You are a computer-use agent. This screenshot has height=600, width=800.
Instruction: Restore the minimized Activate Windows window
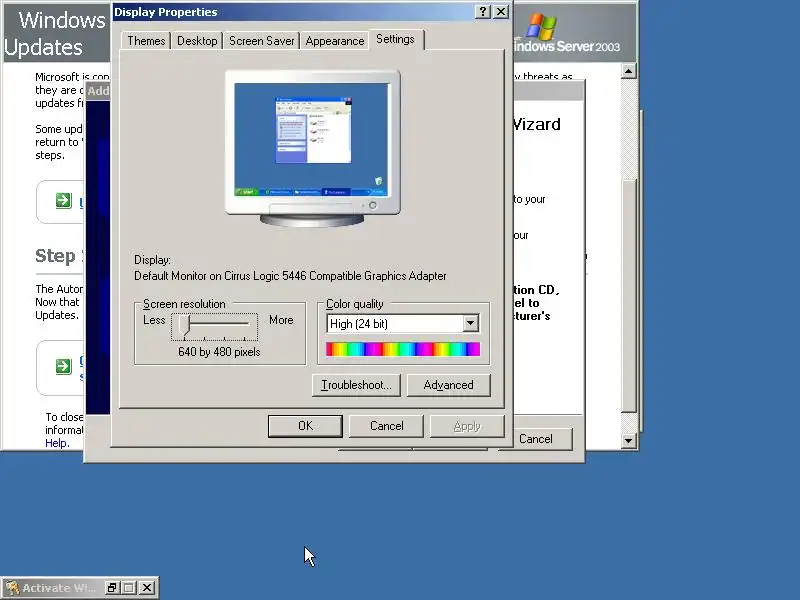pyautogui.click(x=112, y=588)
